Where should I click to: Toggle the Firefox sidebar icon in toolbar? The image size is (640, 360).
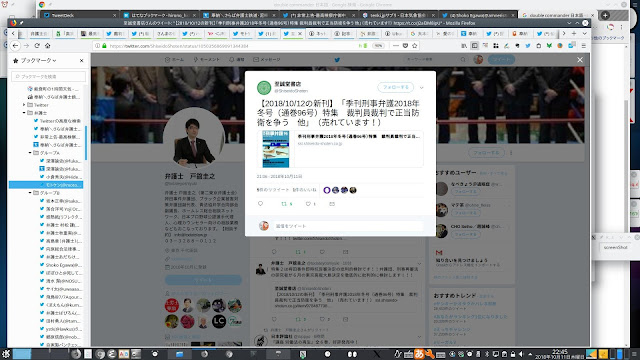click(475, 46)
